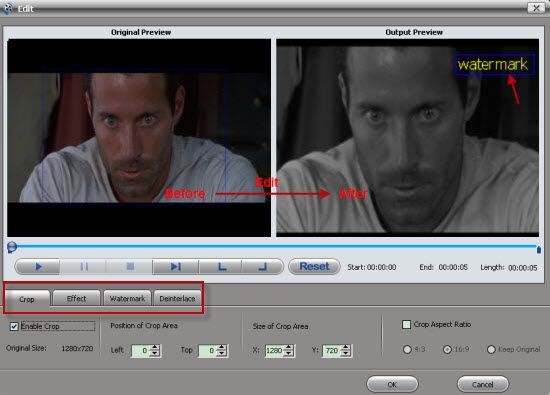Click the timeline progress bar
Screen dimensions: 550x395
coord(276,247)
